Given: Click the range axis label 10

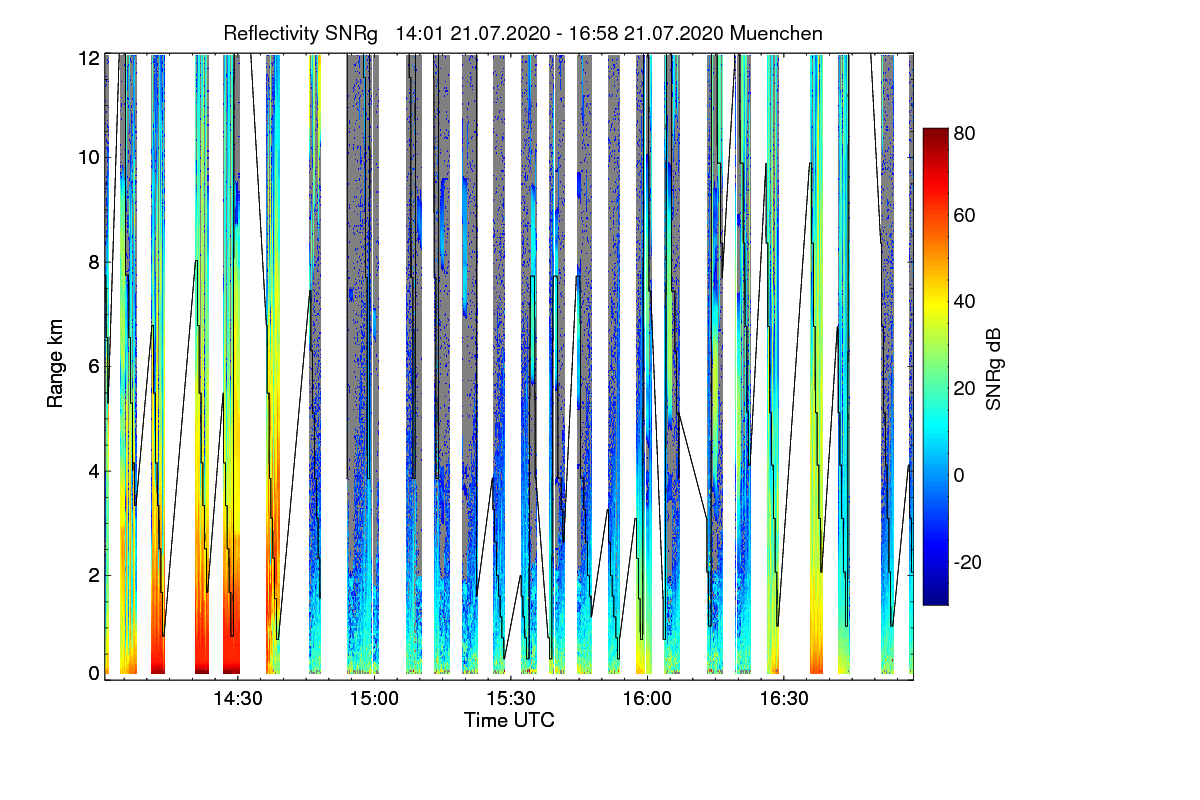Looking at the screenshot, I should [x=88, y=157].
